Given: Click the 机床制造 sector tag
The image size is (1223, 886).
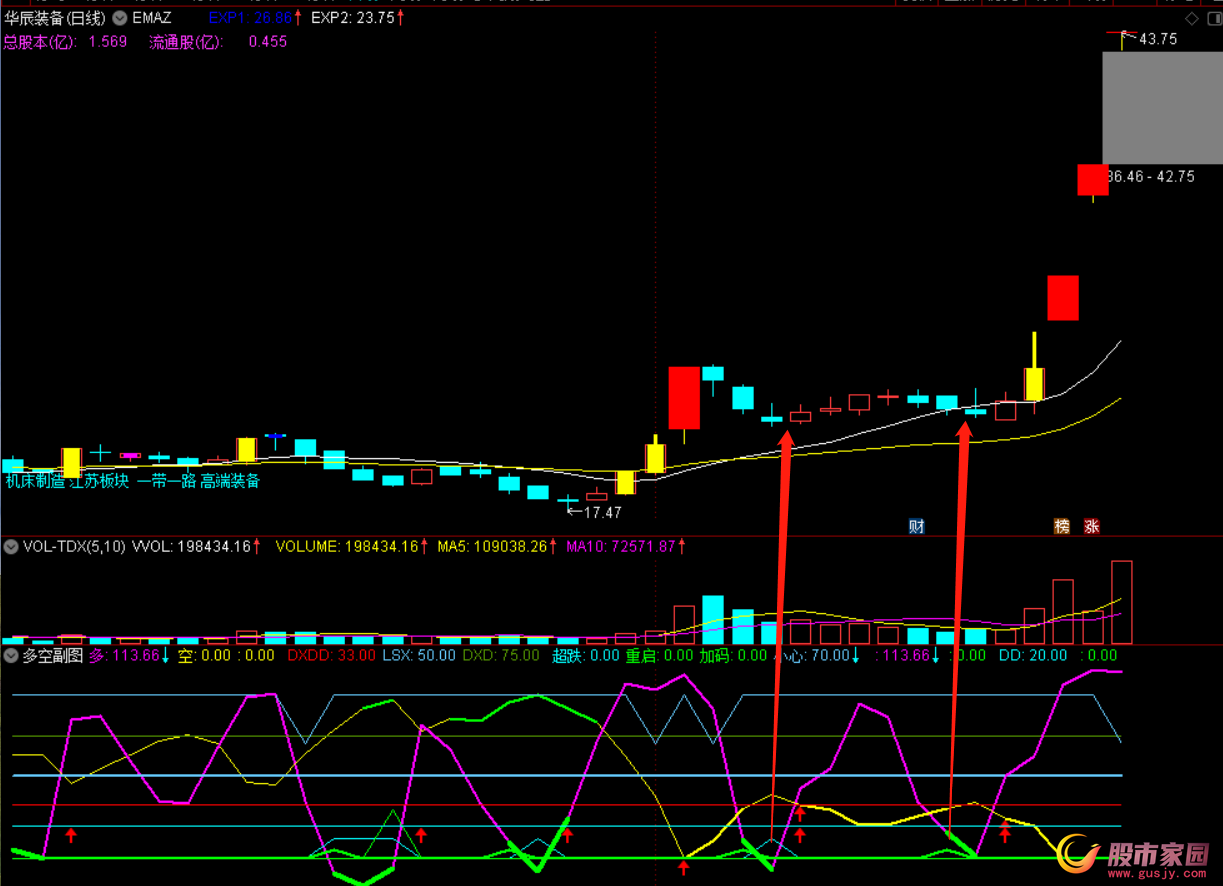Looking at the screenshot, I should tap(34, 481).
